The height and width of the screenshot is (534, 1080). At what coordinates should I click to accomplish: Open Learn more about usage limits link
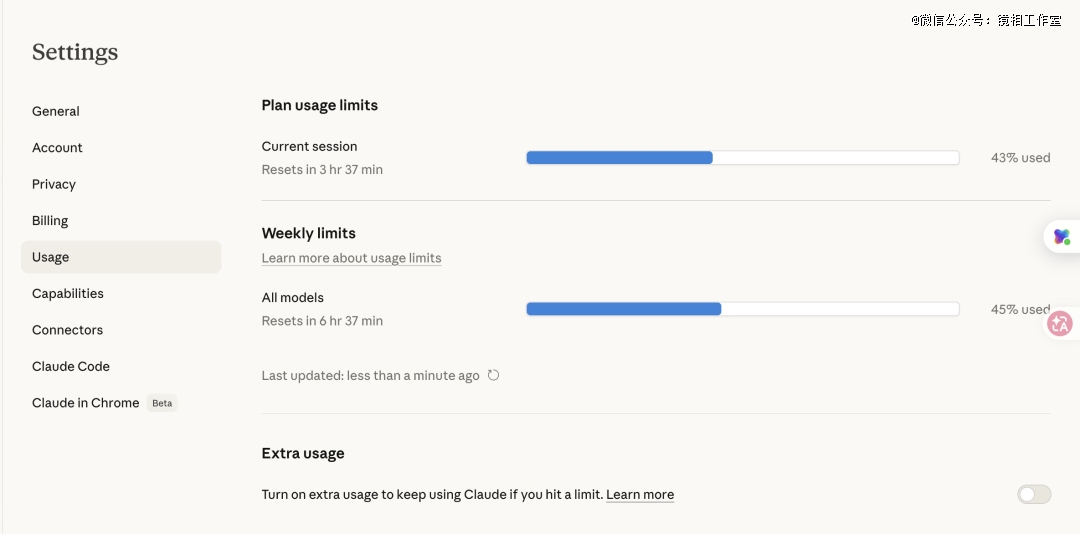351,258
